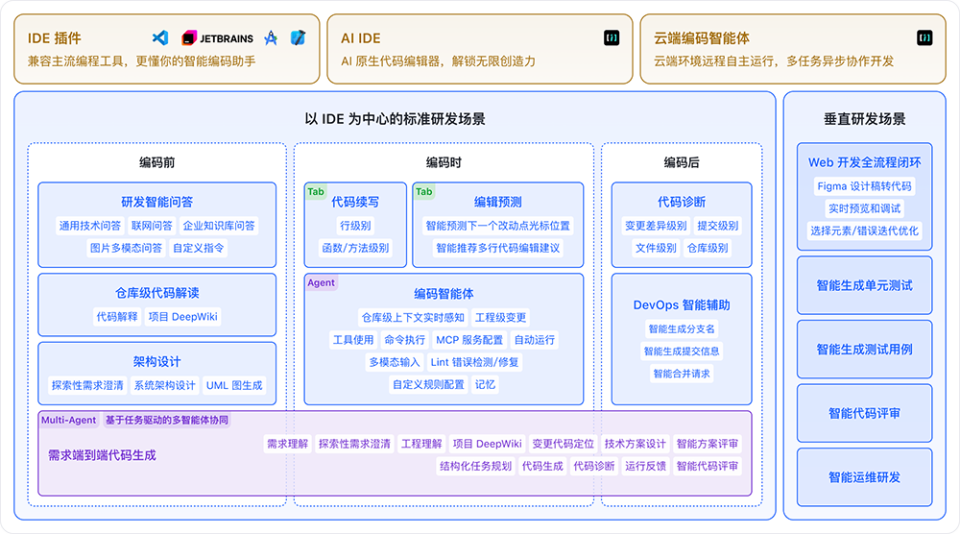960x534 pixels.
Task: Click the purple Agent badge
Action: pos(321,283)
